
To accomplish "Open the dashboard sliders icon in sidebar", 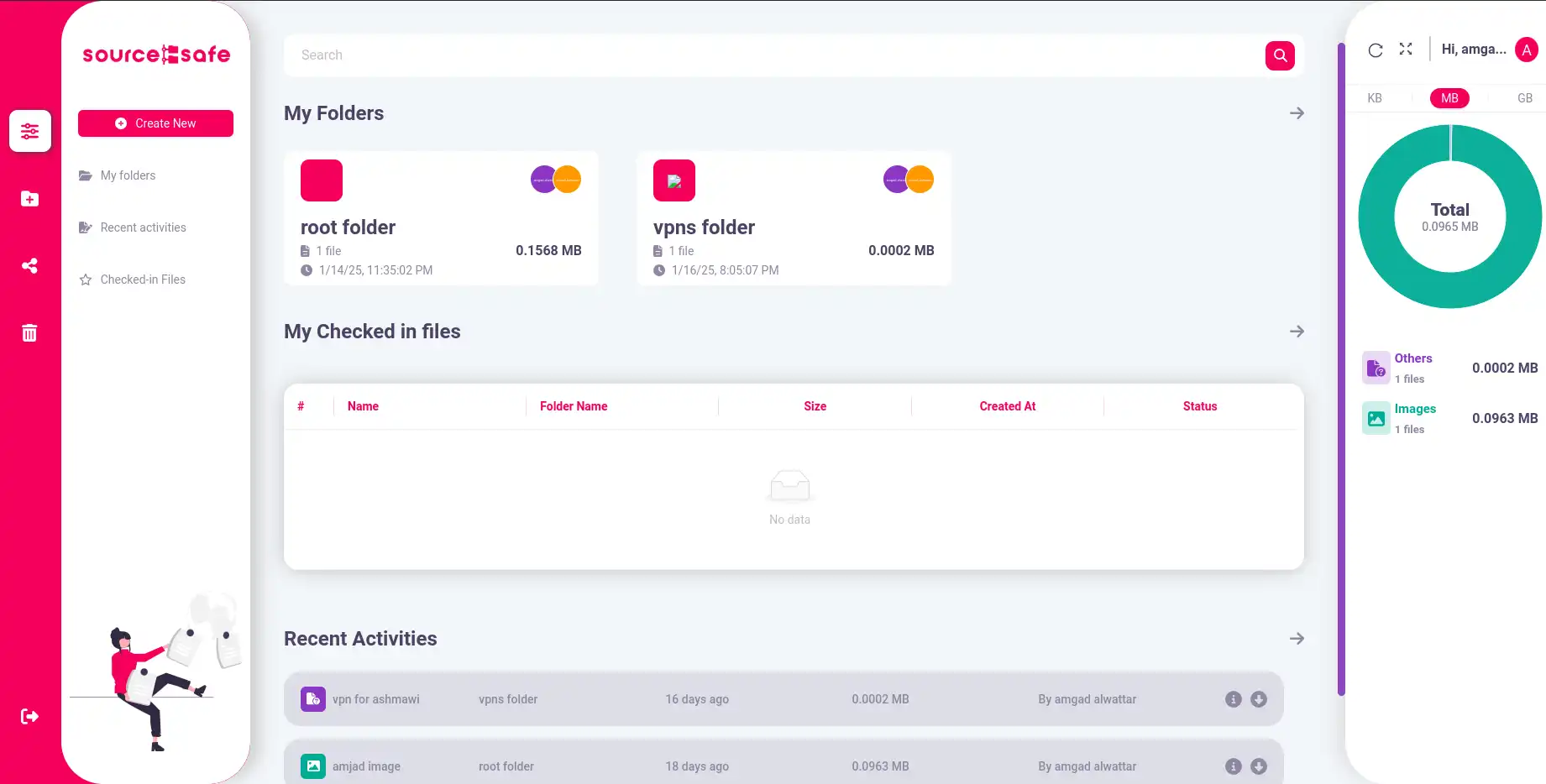I will (30, 131).
